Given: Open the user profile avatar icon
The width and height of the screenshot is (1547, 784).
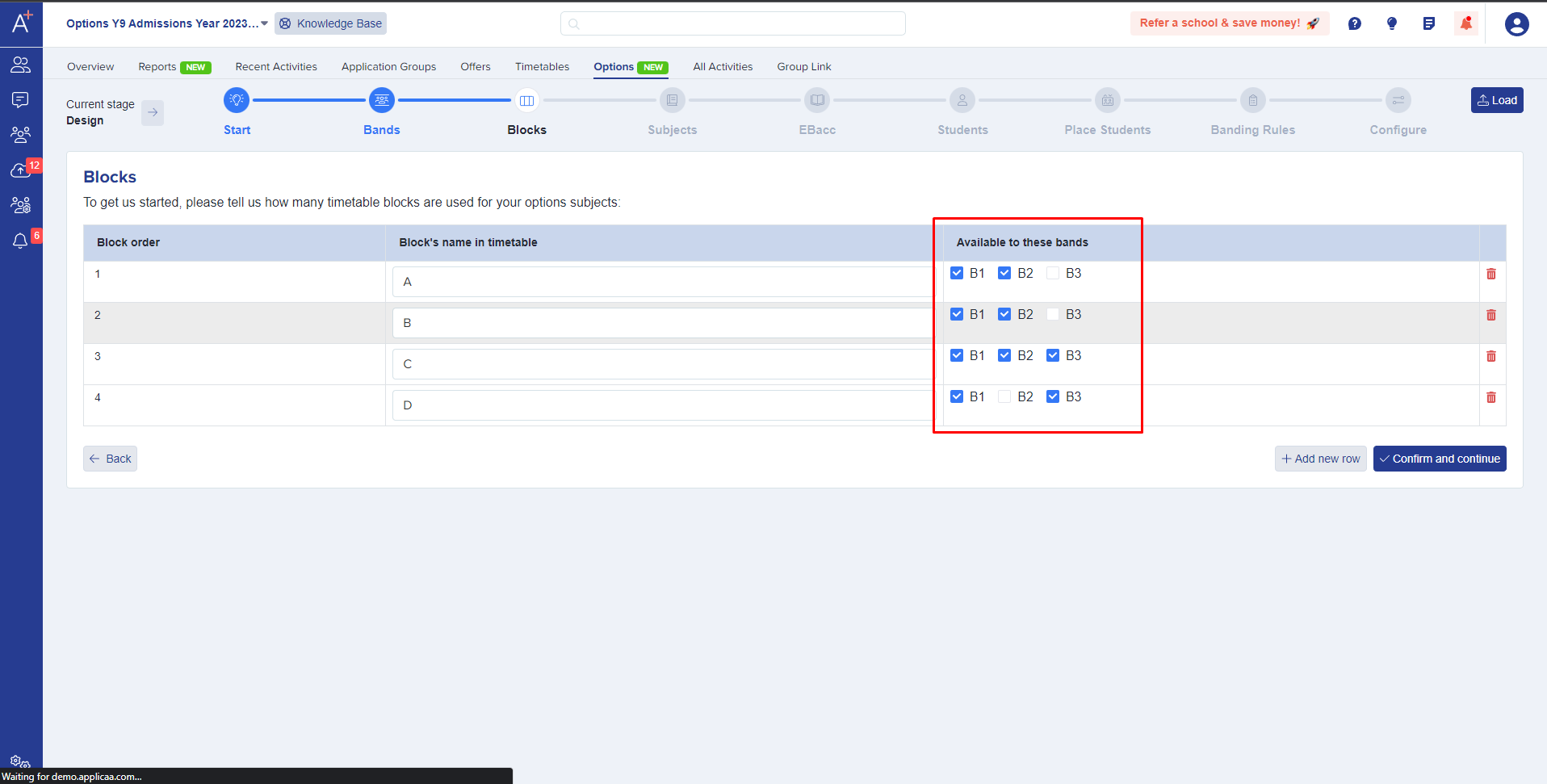Looking at the screenshot, I should click(x=1517, y=24).
